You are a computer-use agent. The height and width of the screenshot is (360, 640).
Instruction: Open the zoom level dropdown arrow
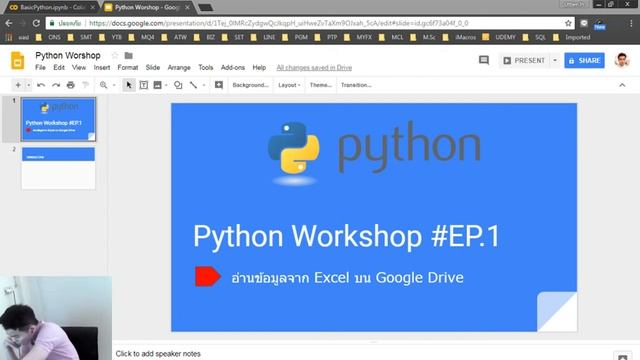(114, 85)
